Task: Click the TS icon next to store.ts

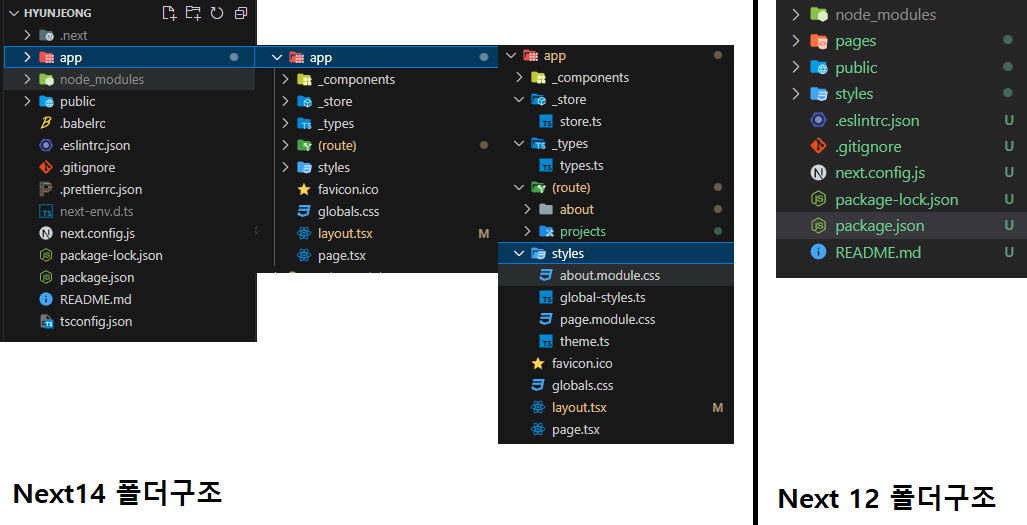Action: (x=546, y=122)
